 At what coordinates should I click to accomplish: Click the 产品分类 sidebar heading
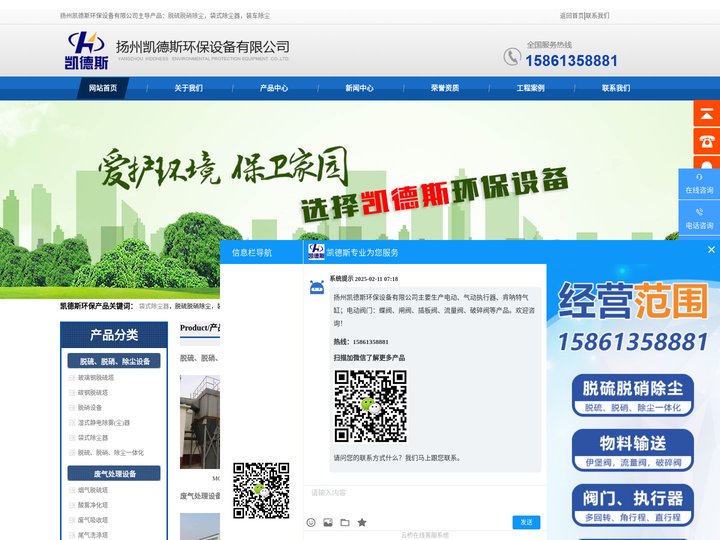point(114,335)
